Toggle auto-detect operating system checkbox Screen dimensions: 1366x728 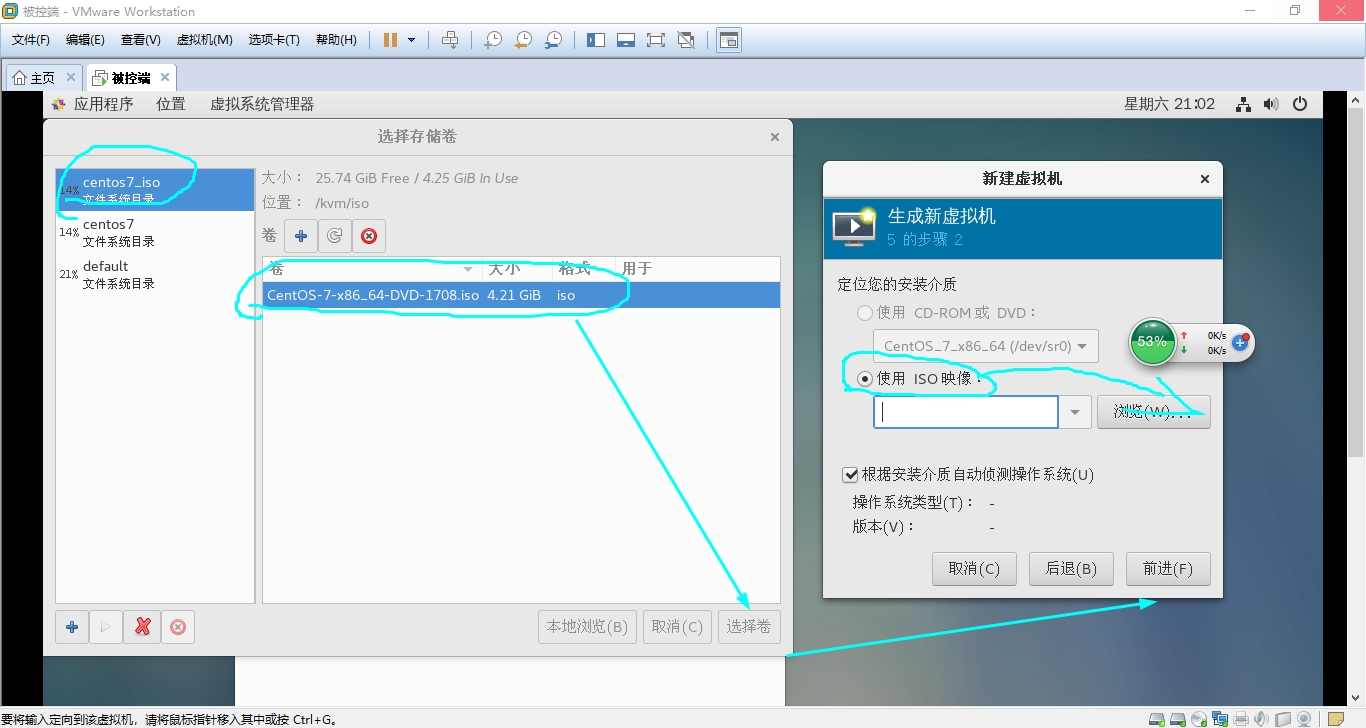(x=851, y=475)
